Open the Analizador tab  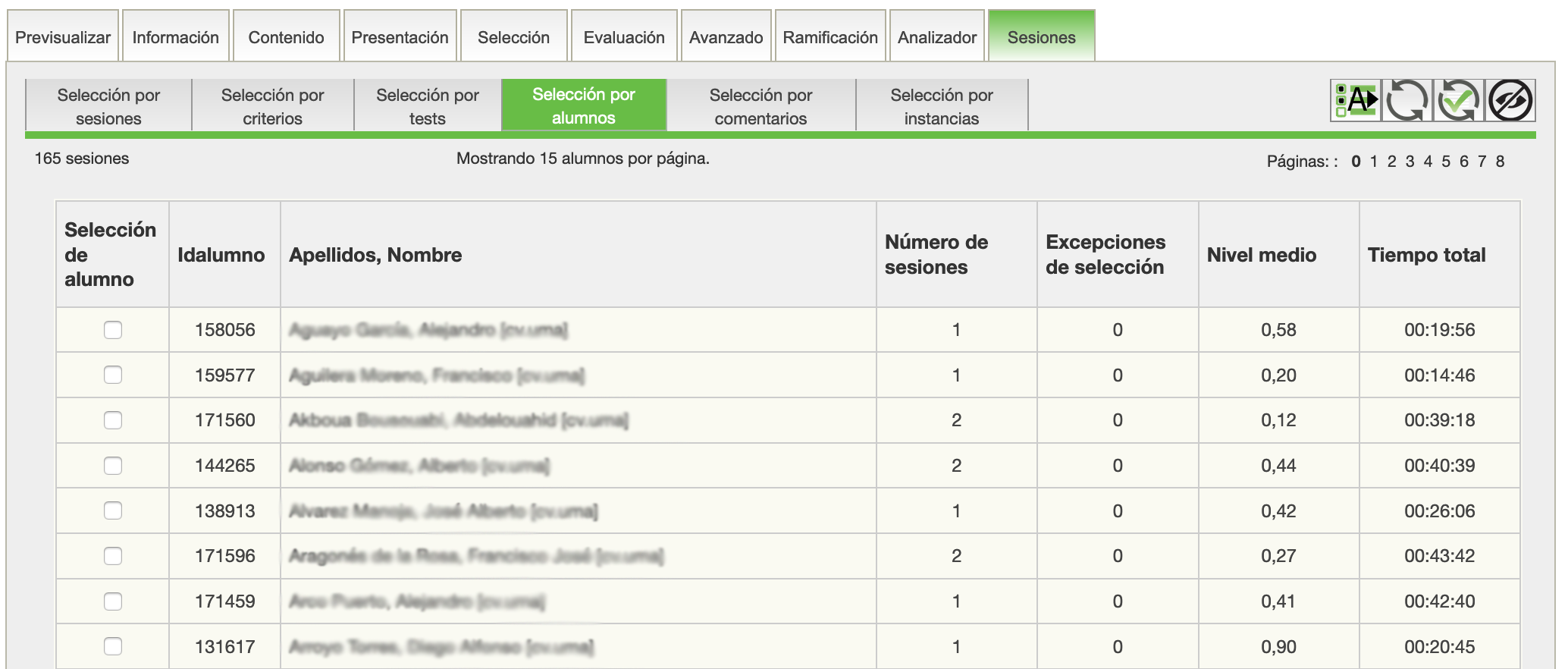tap(936, 37)
